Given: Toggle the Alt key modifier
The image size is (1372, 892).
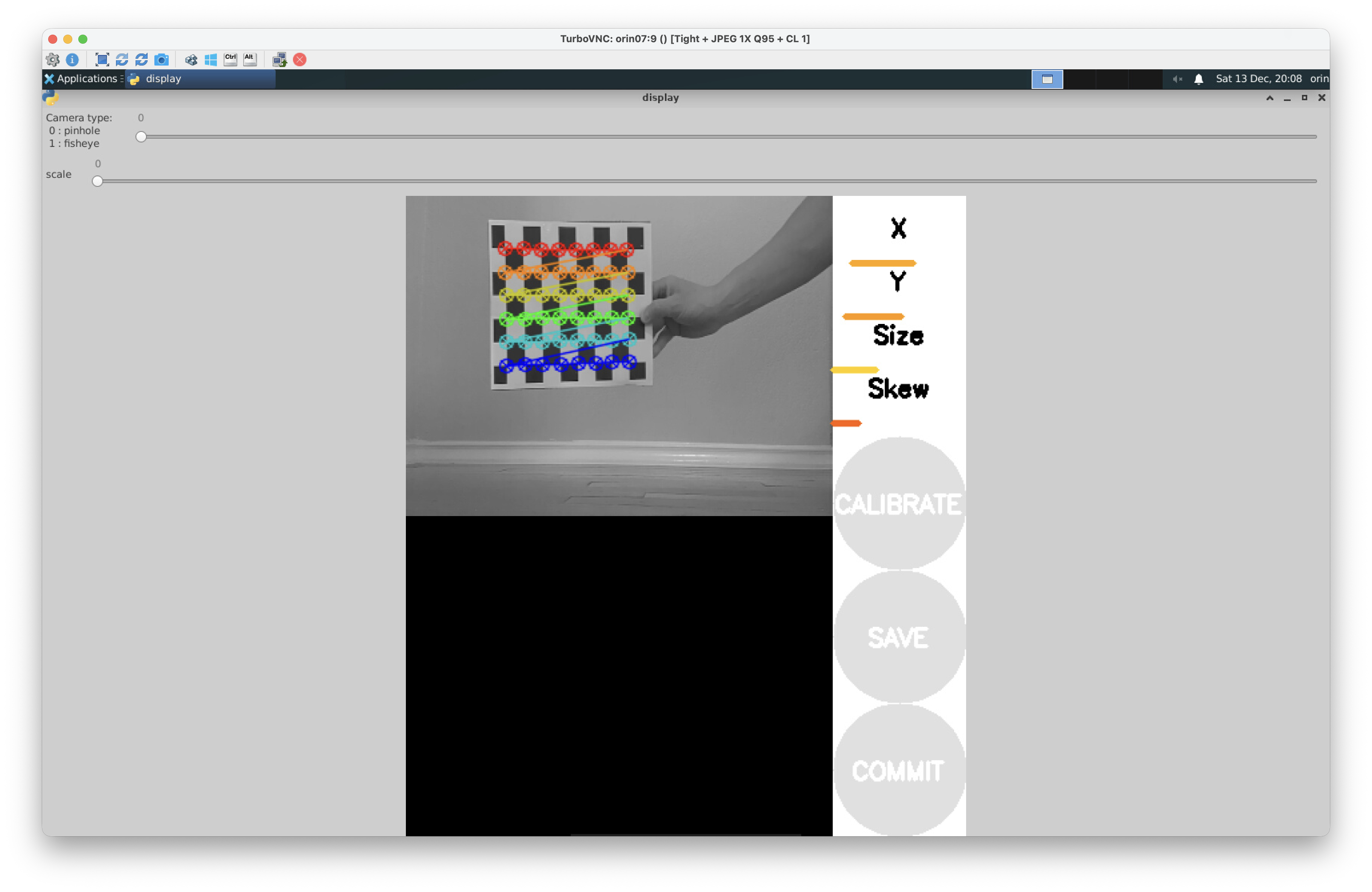Looking at the screenshot, I should click(x=250, y=60).
